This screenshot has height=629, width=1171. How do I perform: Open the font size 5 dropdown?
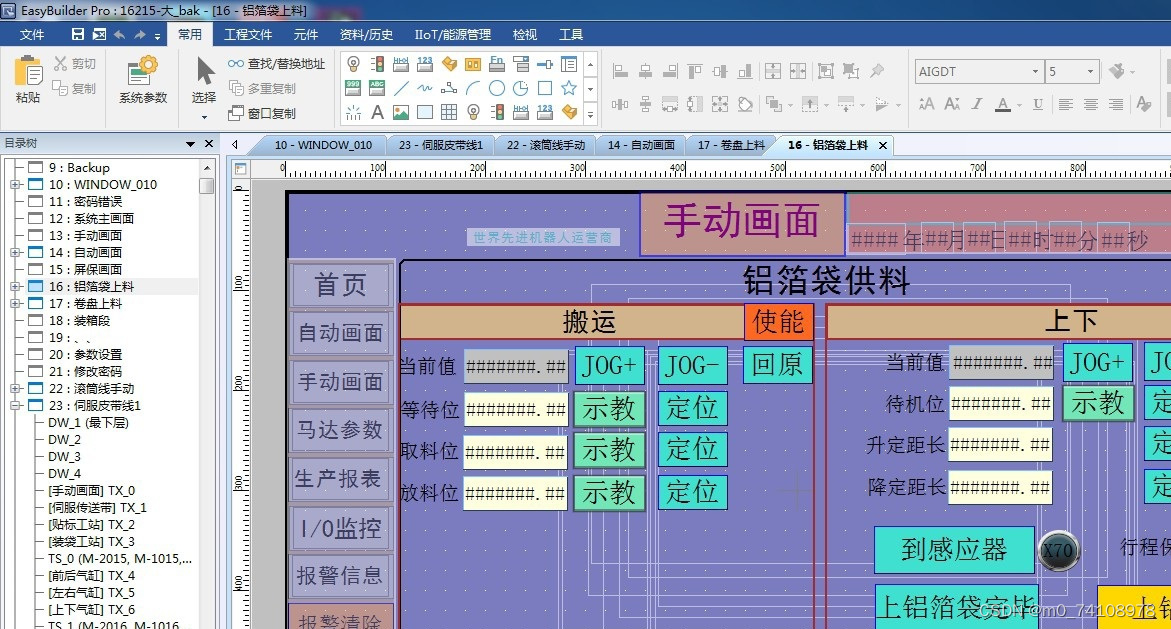point(1090,72)
